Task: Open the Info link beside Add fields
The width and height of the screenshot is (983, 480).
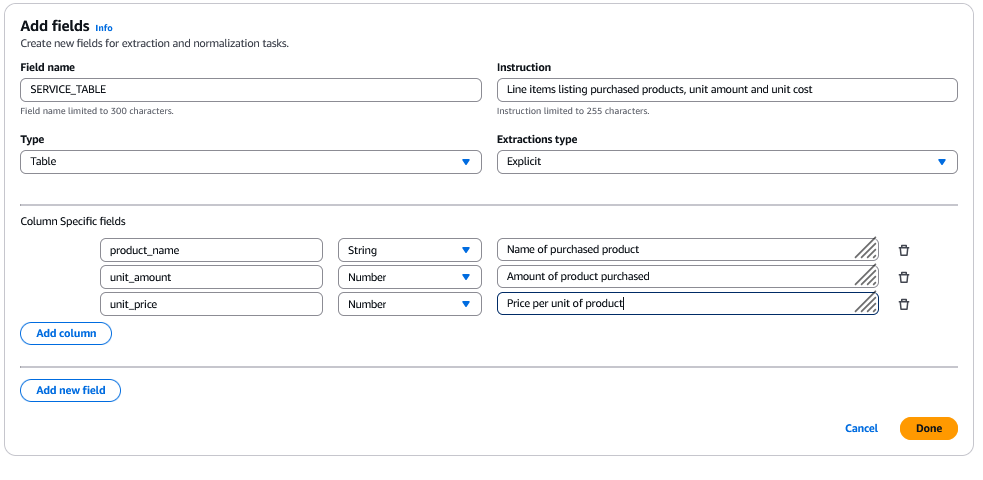Action: pos(104,28)
